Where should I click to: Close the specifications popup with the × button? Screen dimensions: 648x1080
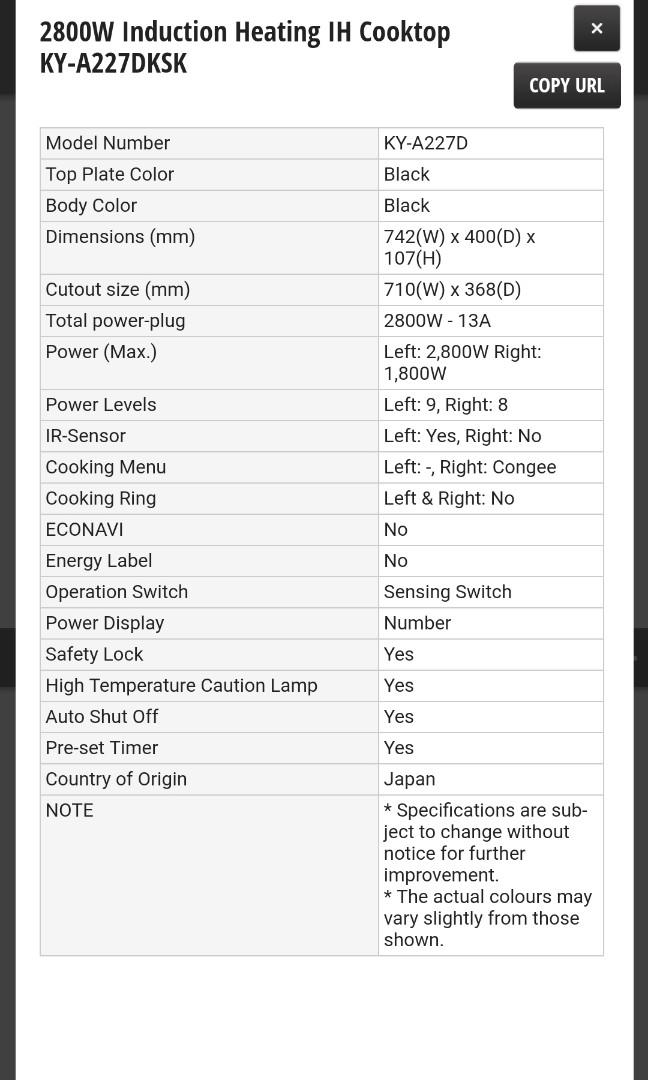click(596, 29)
